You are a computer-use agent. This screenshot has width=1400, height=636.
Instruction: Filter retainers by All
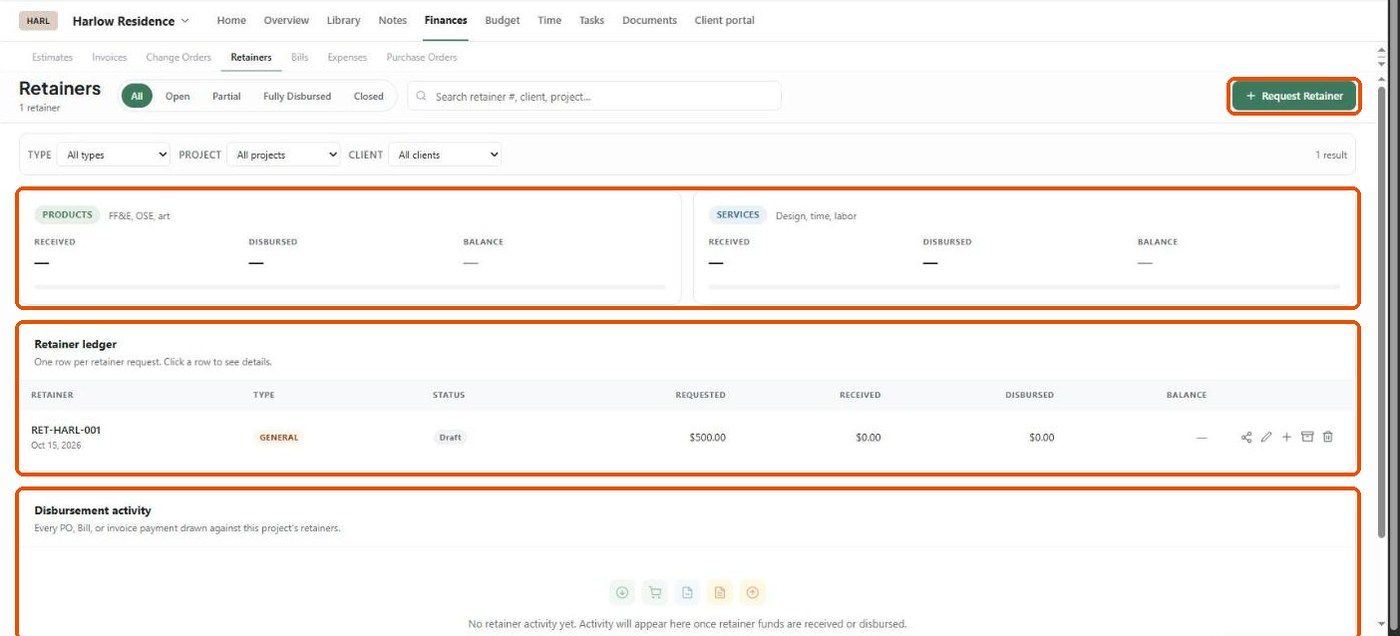137,96
